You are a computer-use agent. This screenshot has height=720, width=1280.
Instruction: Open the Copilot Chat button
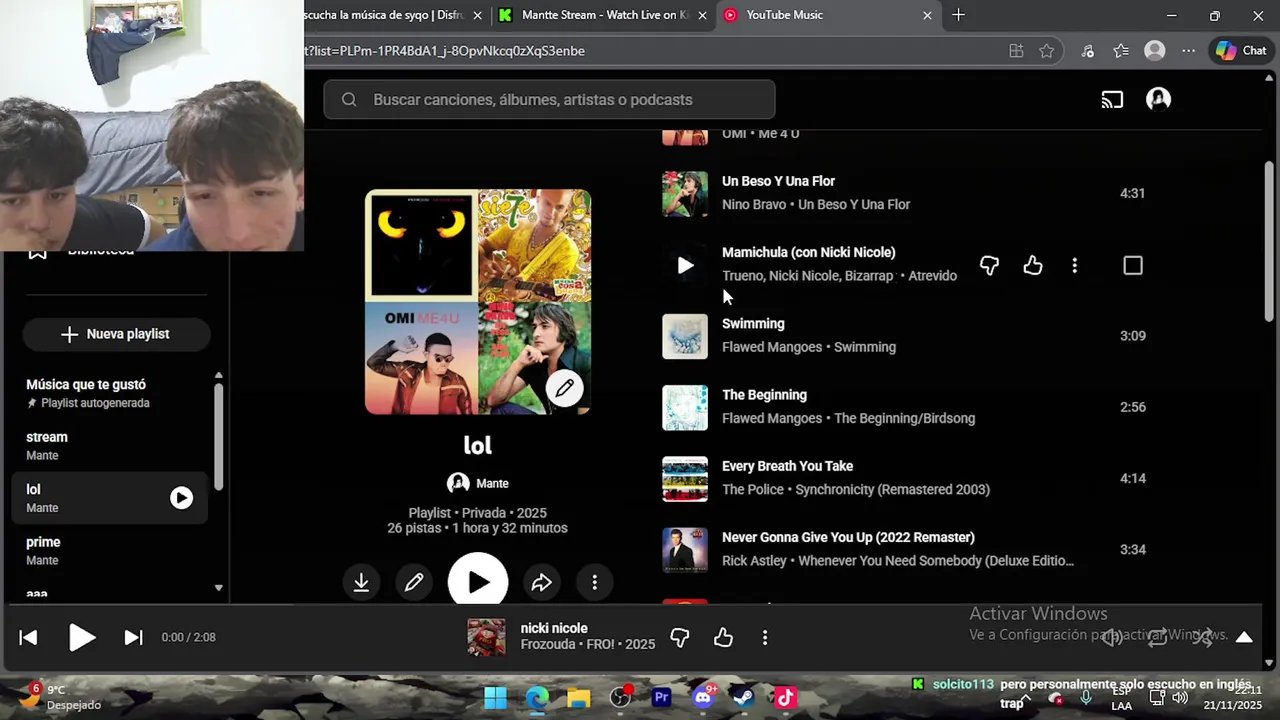(x=1241, y=51)
